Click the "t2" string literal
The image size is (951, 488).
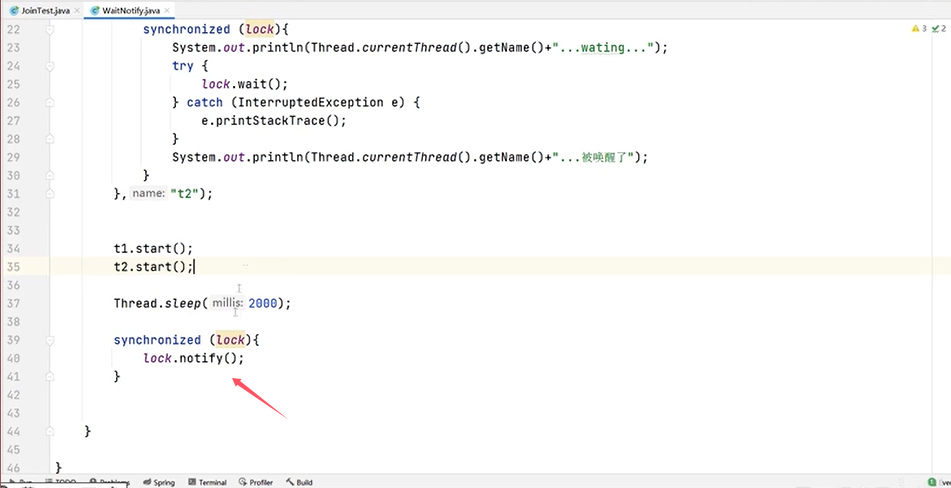tap(184, 193)
